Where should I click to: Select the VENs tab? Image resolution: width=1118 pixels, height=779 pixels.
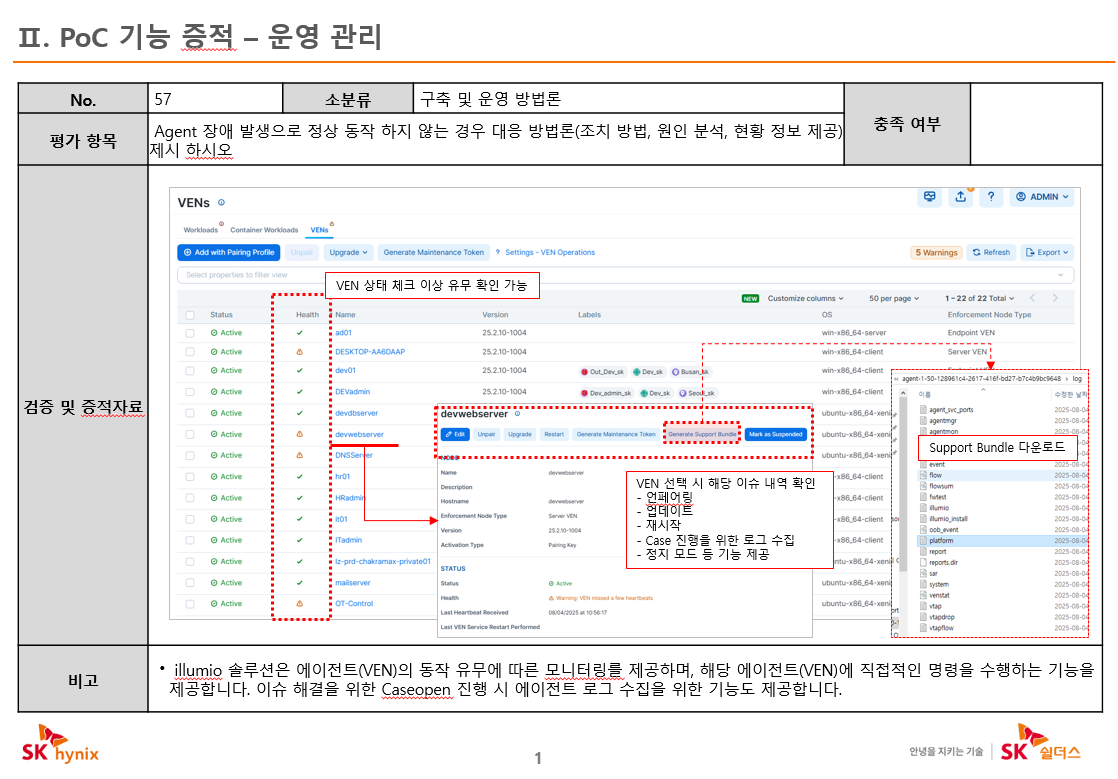point(319,229)
